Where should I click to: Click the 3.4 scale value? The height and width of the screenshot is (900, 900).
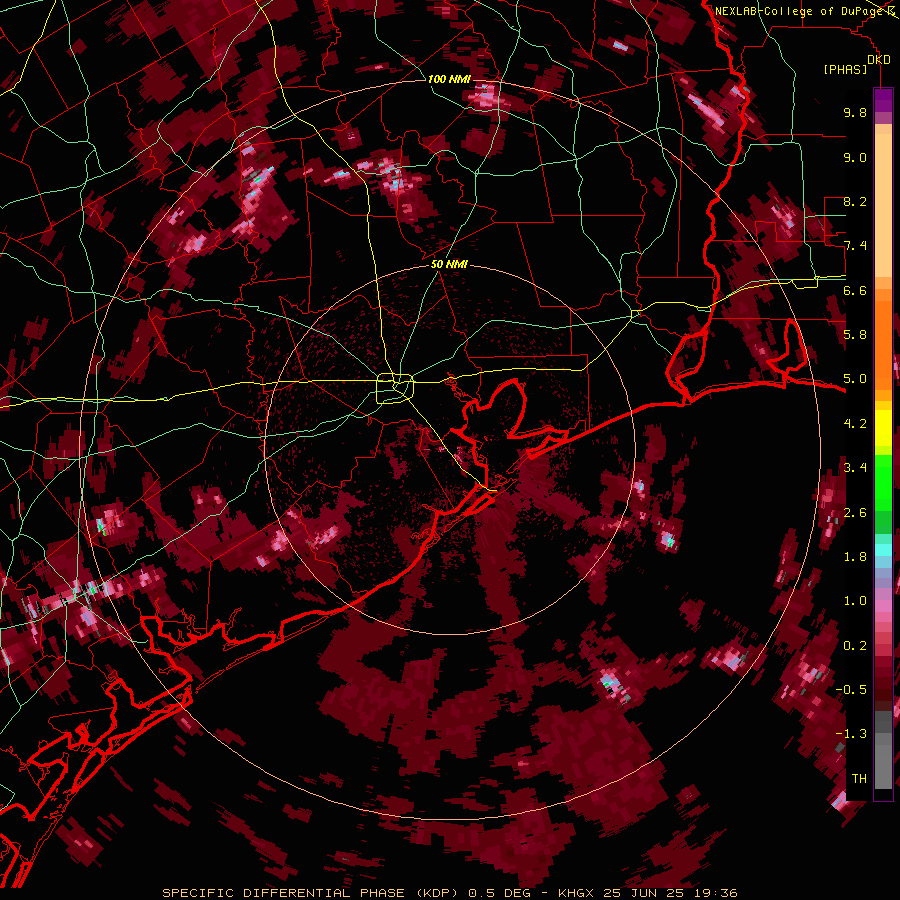point(855,468)
